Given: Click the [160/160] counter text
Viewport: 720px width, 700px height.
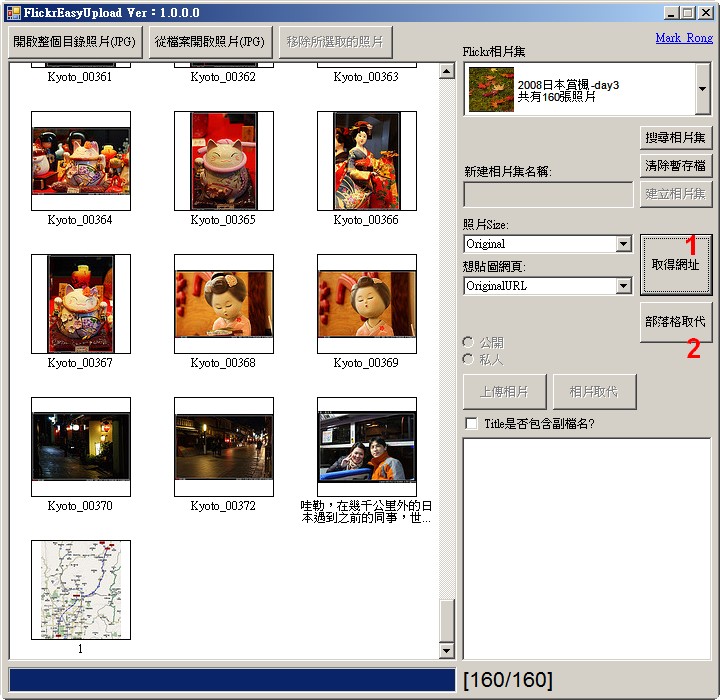Looking at the screenshot, I should (x=508, y=680).
